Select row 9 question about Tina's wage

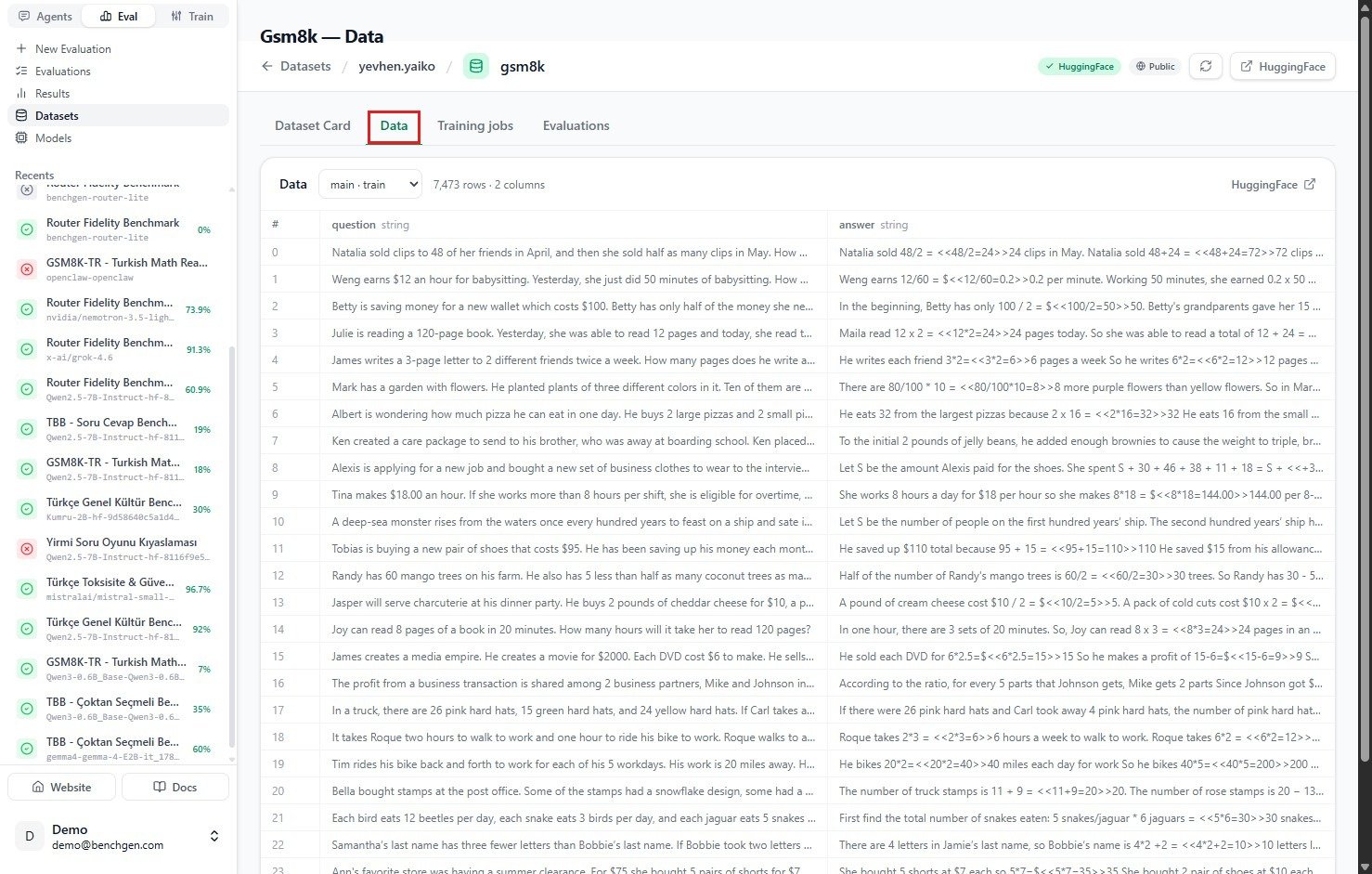tap(572, 495)
